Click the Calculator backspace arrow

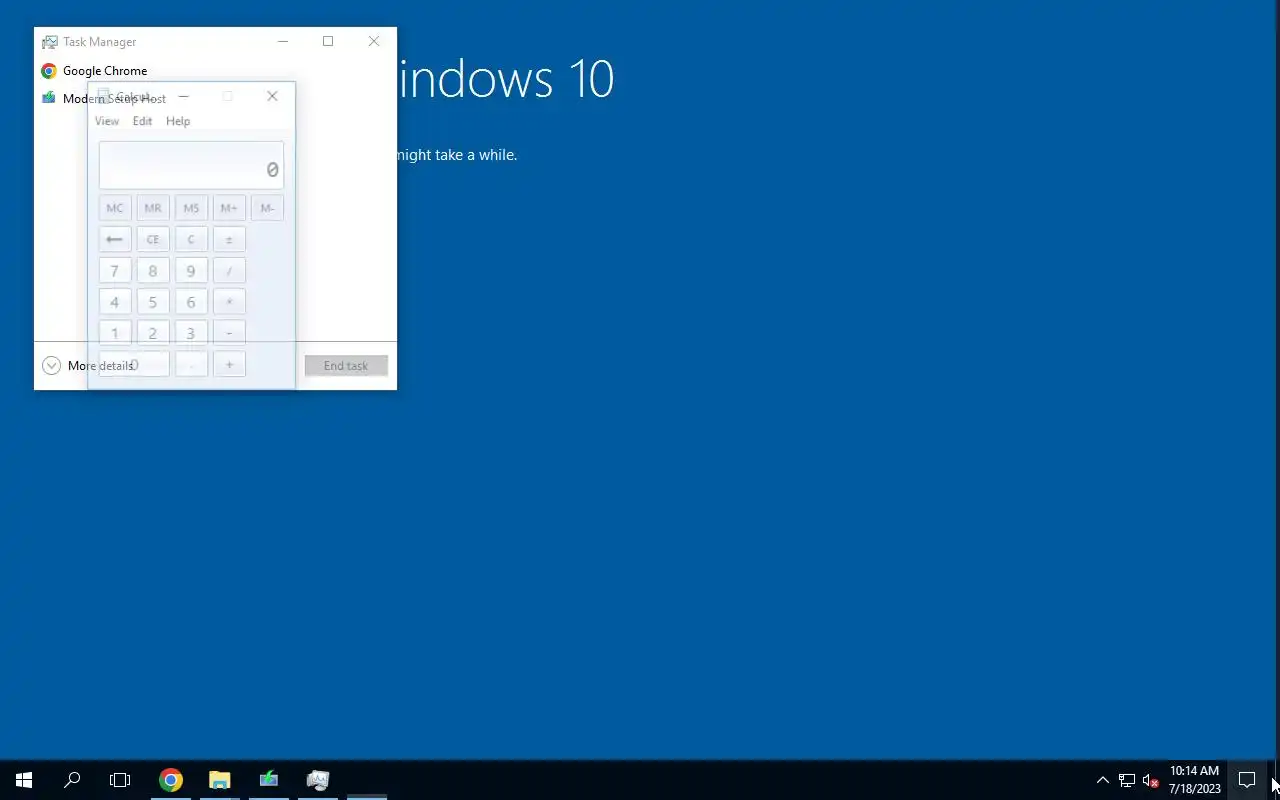115,240
